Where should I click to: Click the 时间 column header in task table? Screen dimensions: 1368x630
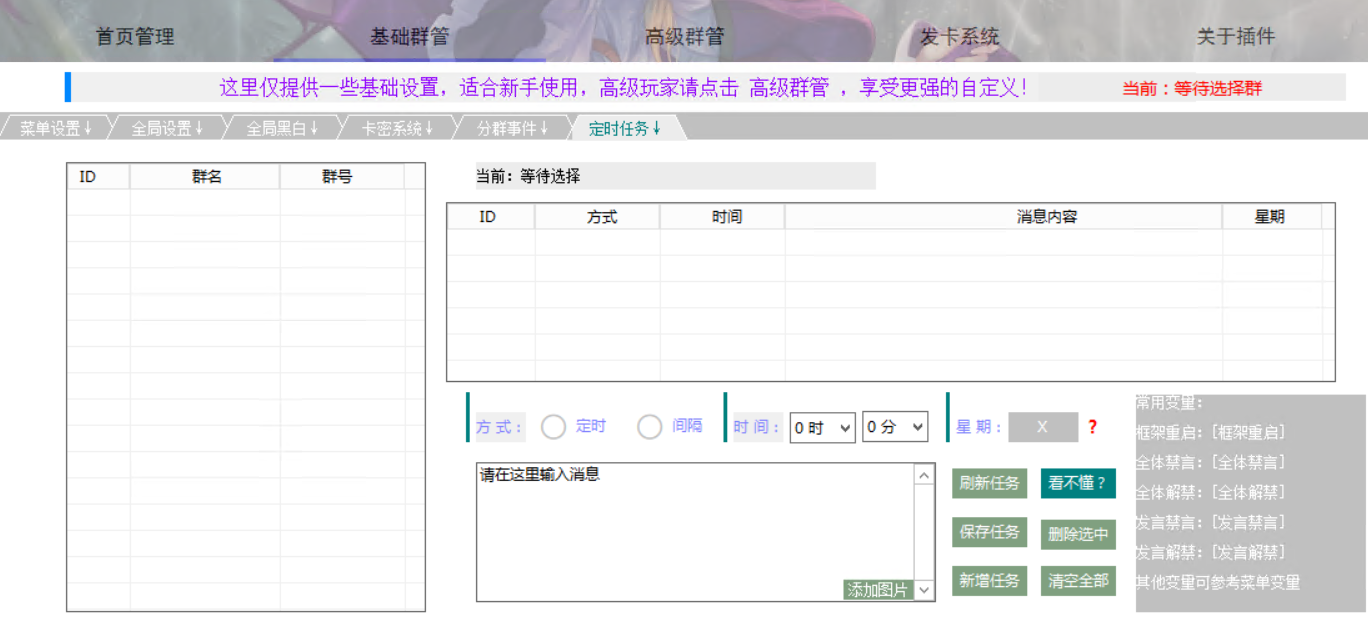[722, 217]
